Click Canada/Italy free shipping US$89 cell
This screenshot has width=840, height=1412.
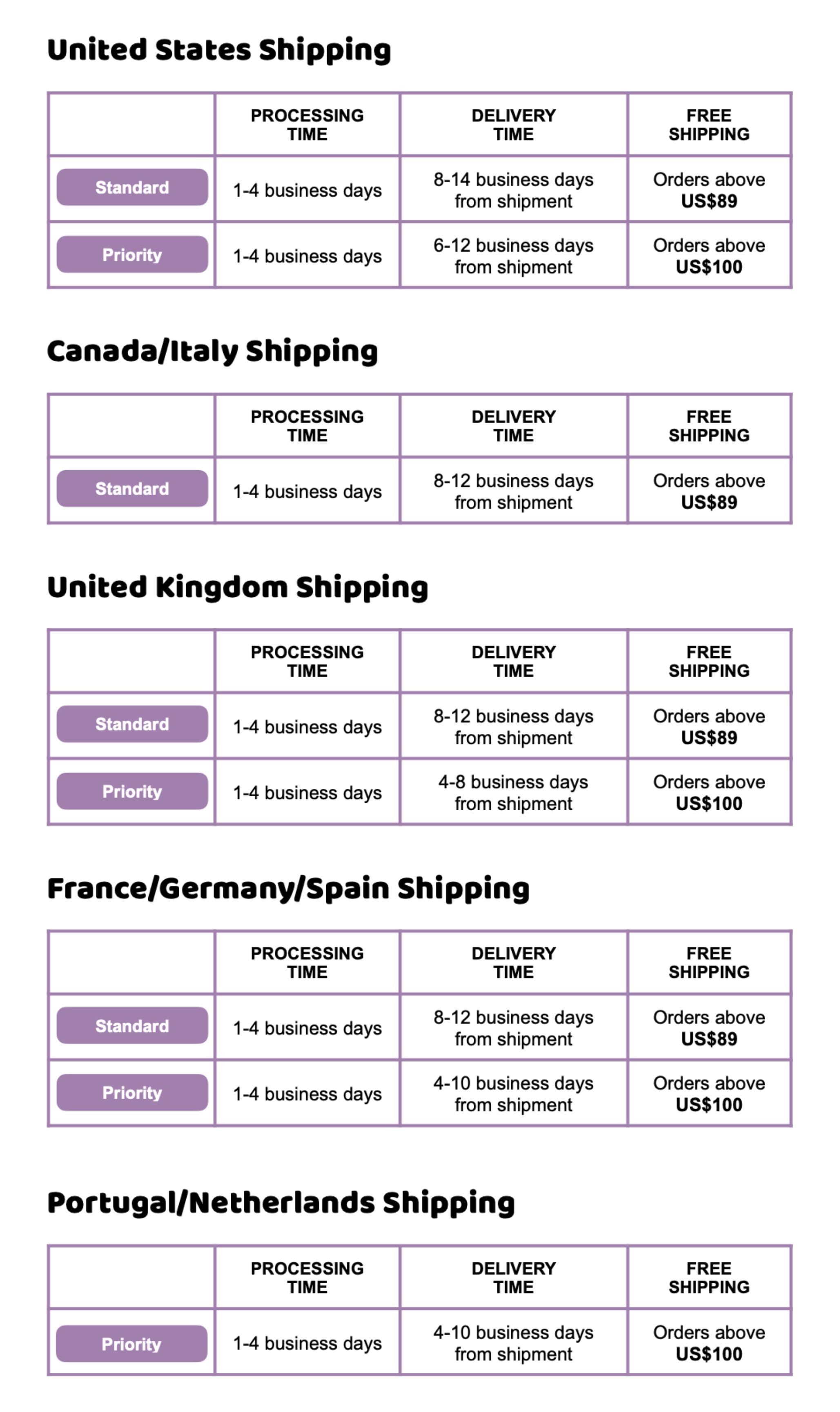tap(709, 491)
